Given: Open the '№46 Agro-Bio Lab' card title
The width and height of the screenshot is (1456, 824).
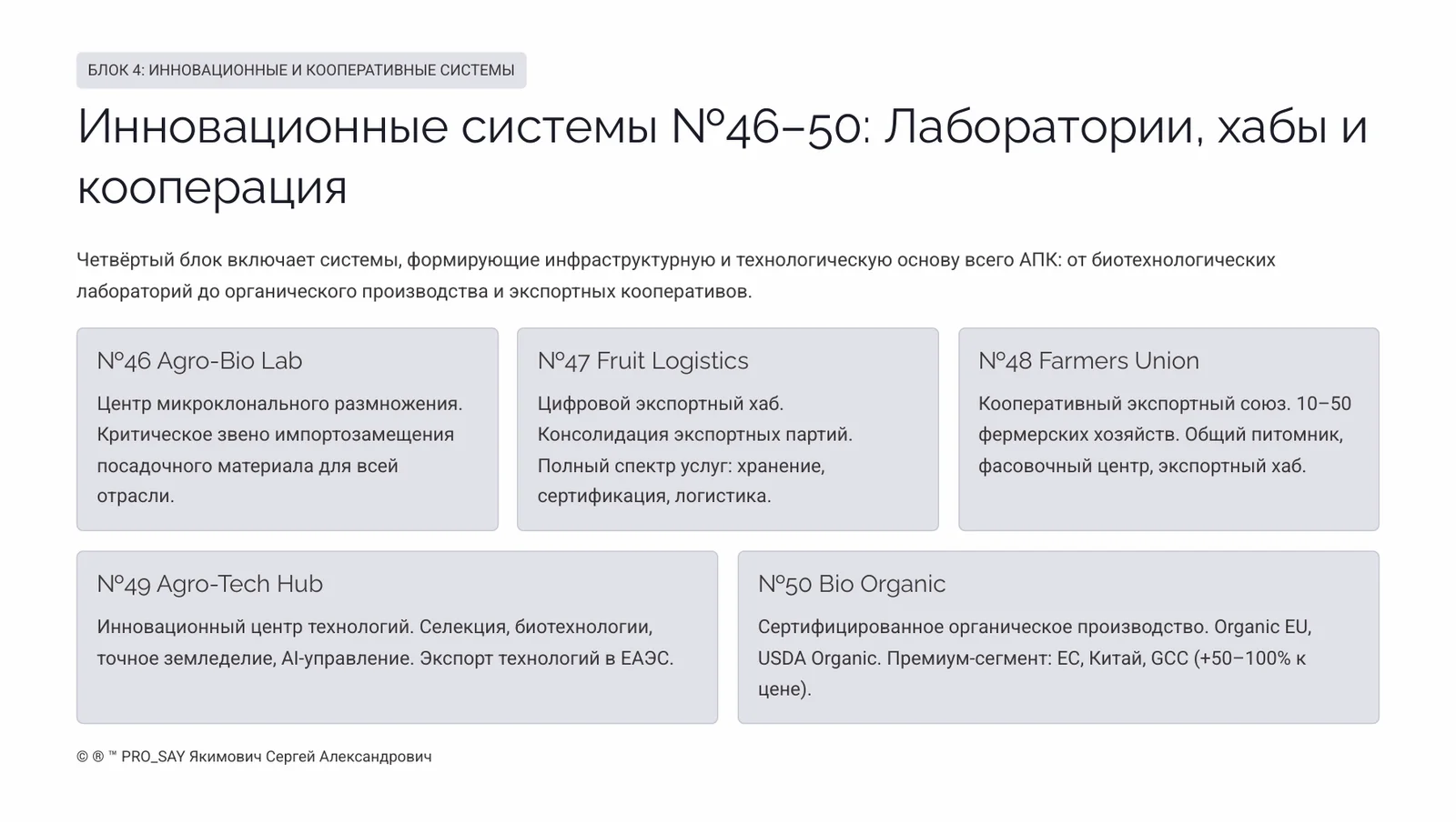Looking at the screenshot, I should click(x=199, y=361).
